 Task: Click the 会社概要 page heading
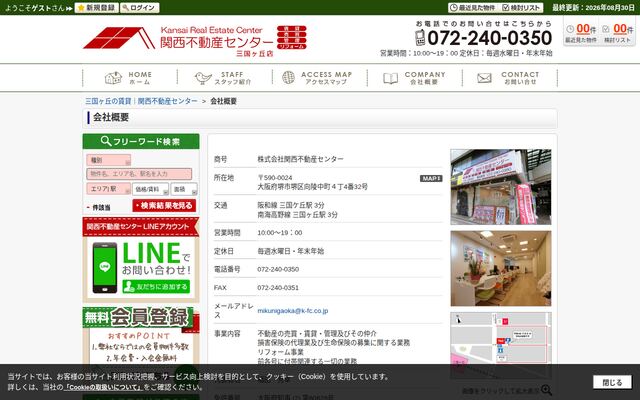pyautogui.click(x=111, y=117)
